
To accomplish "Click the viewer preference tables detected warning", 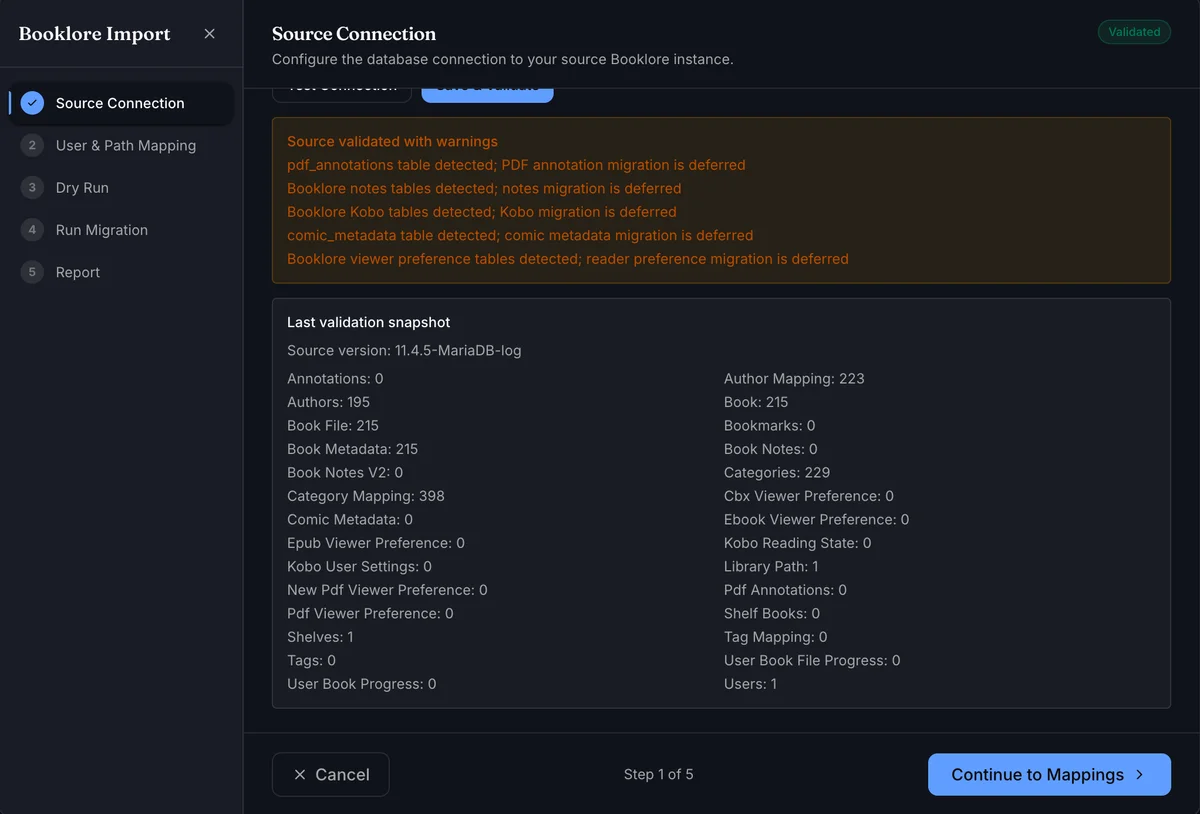I will [568, 259].
